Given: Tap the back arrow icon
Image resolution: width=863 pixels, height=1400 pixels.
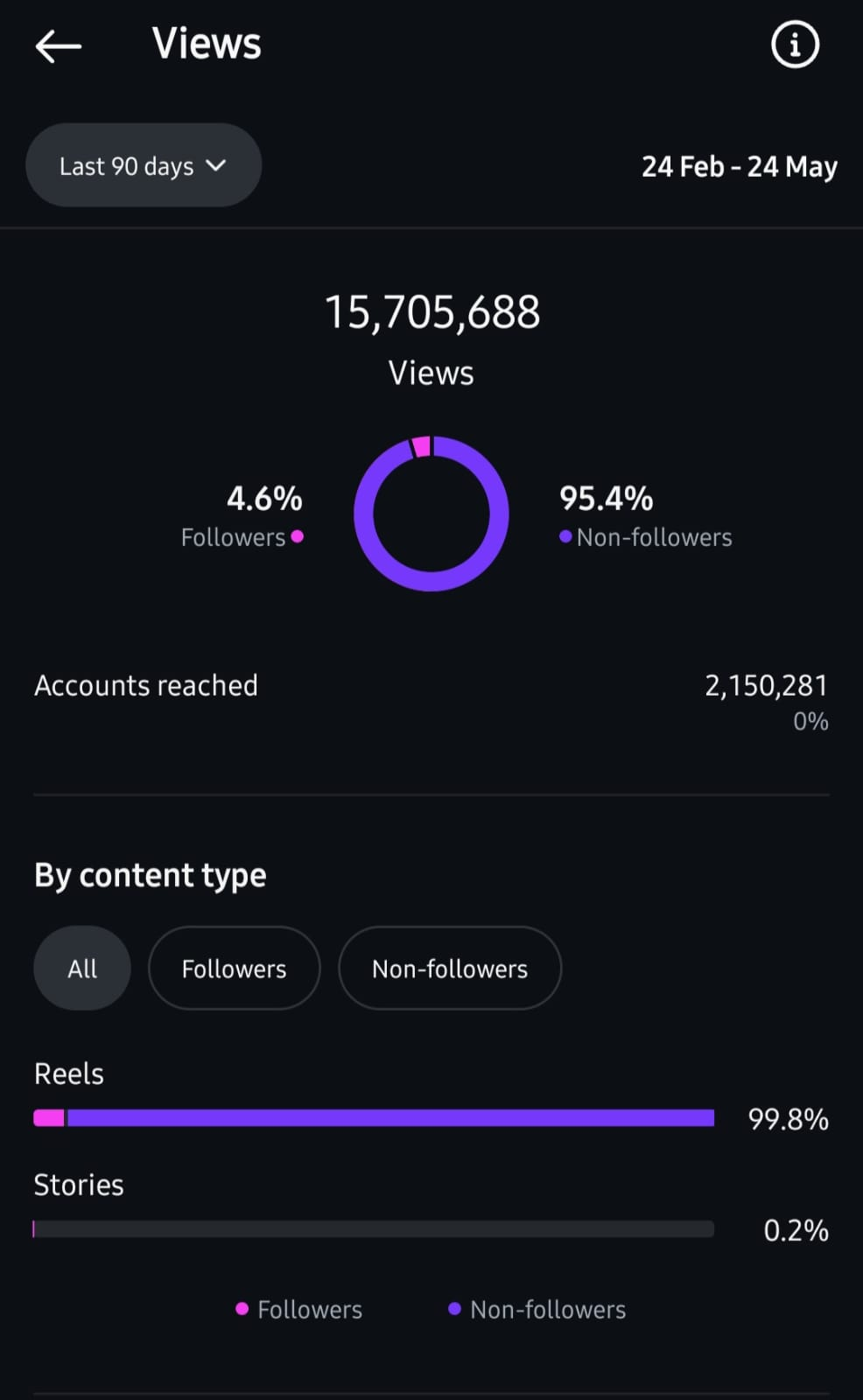Looking at the screenshot, I should coord(58,45).
